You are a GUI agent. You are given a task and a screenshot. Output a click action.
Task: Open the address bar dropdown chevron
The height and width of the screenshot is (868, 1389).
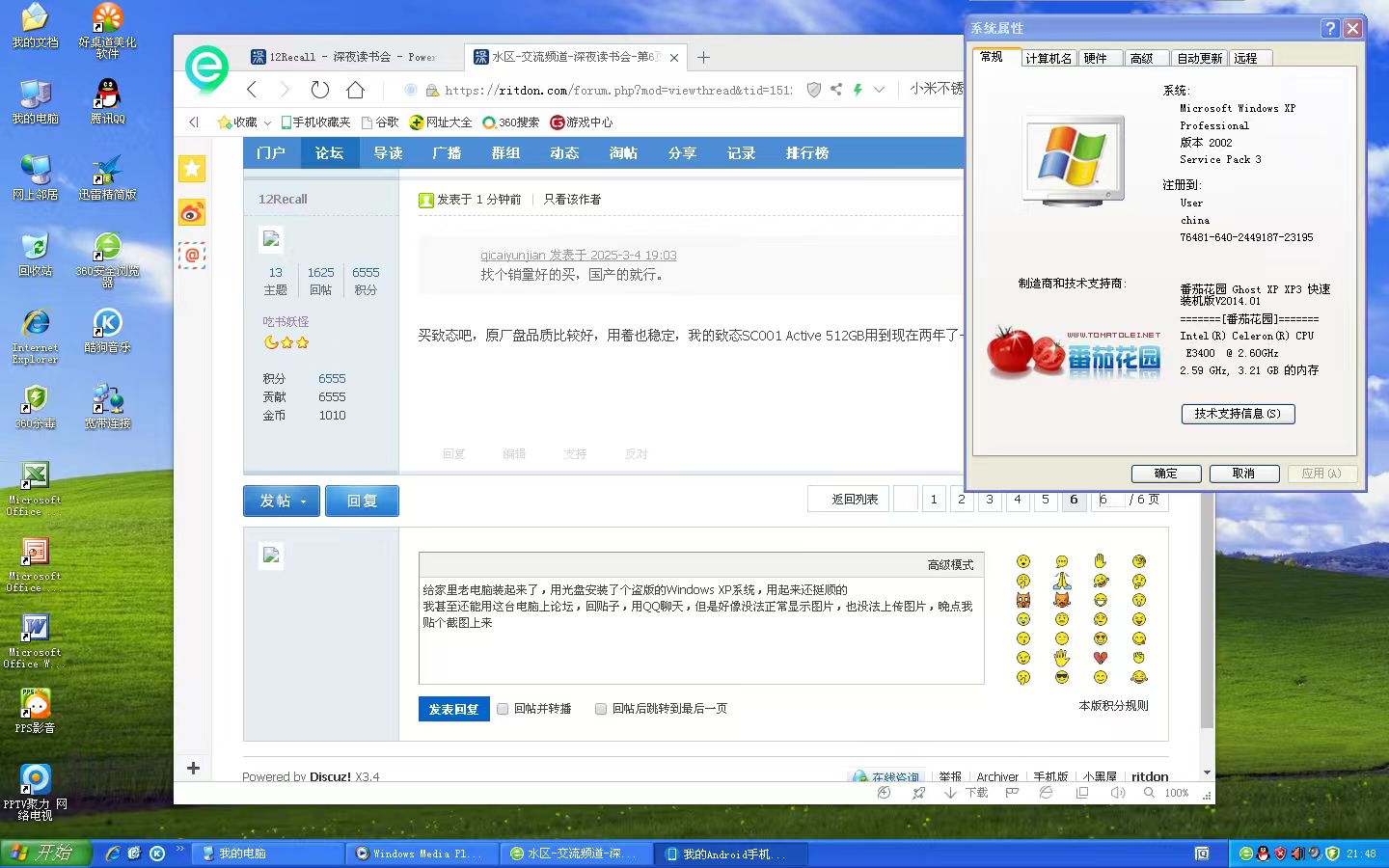tap(879, 90)
